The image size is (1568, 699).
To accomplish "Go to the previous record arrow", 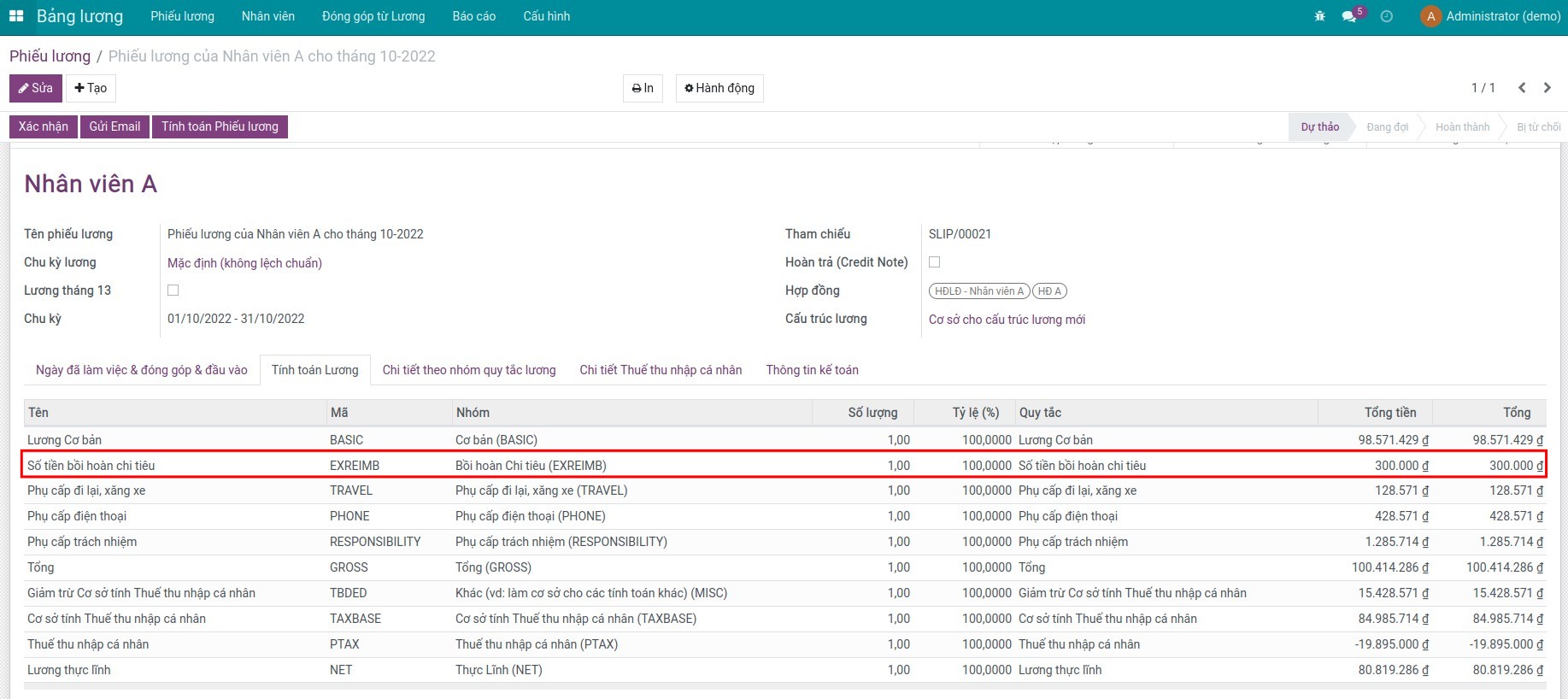I will pos(1522,88).
